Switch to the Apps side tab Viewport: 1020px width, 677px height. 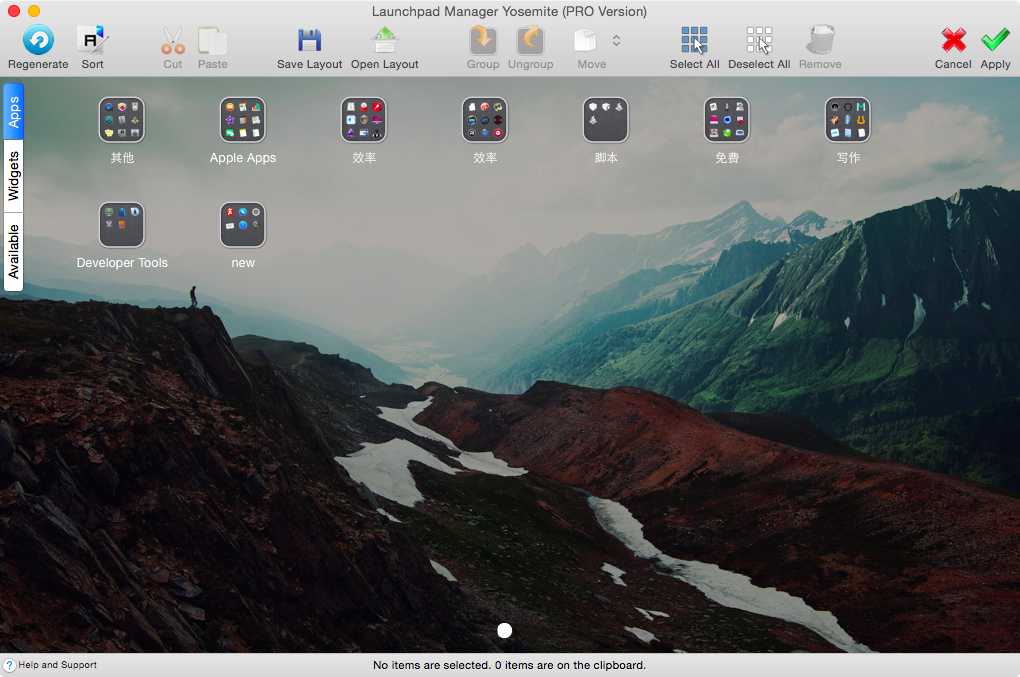click(14, 111)
